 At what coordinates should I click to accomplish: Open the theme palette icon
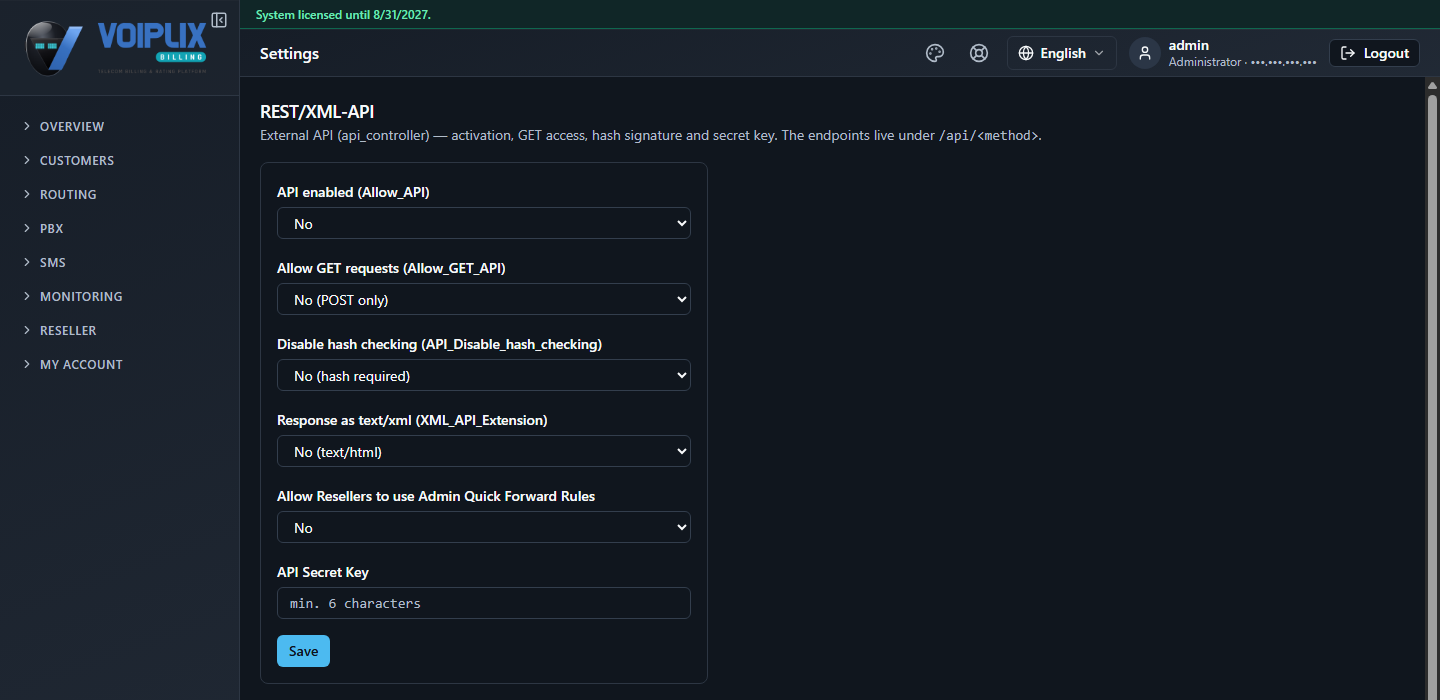click(935, 53)
